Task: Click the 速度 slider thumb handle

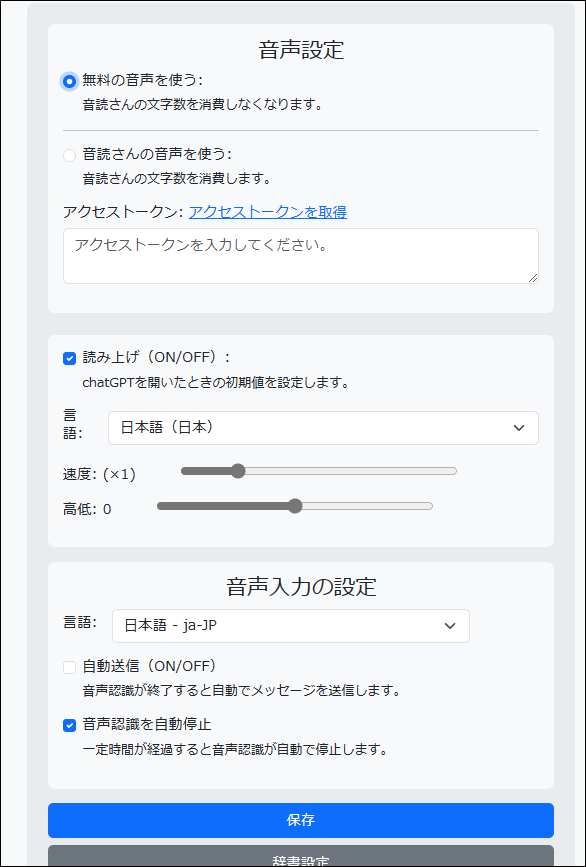Action: pyautogui.click(x=238, y=471)
